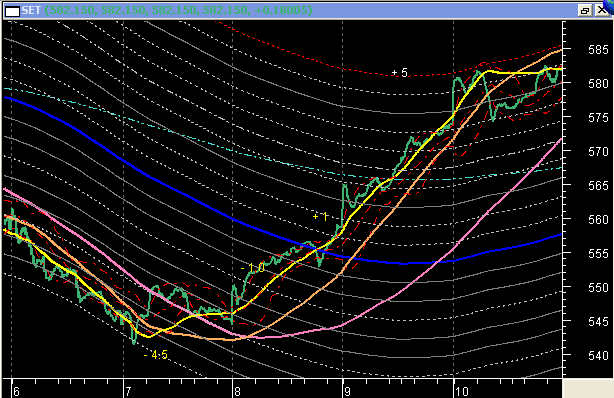Click the 570 price axis label

coord(598,152)
